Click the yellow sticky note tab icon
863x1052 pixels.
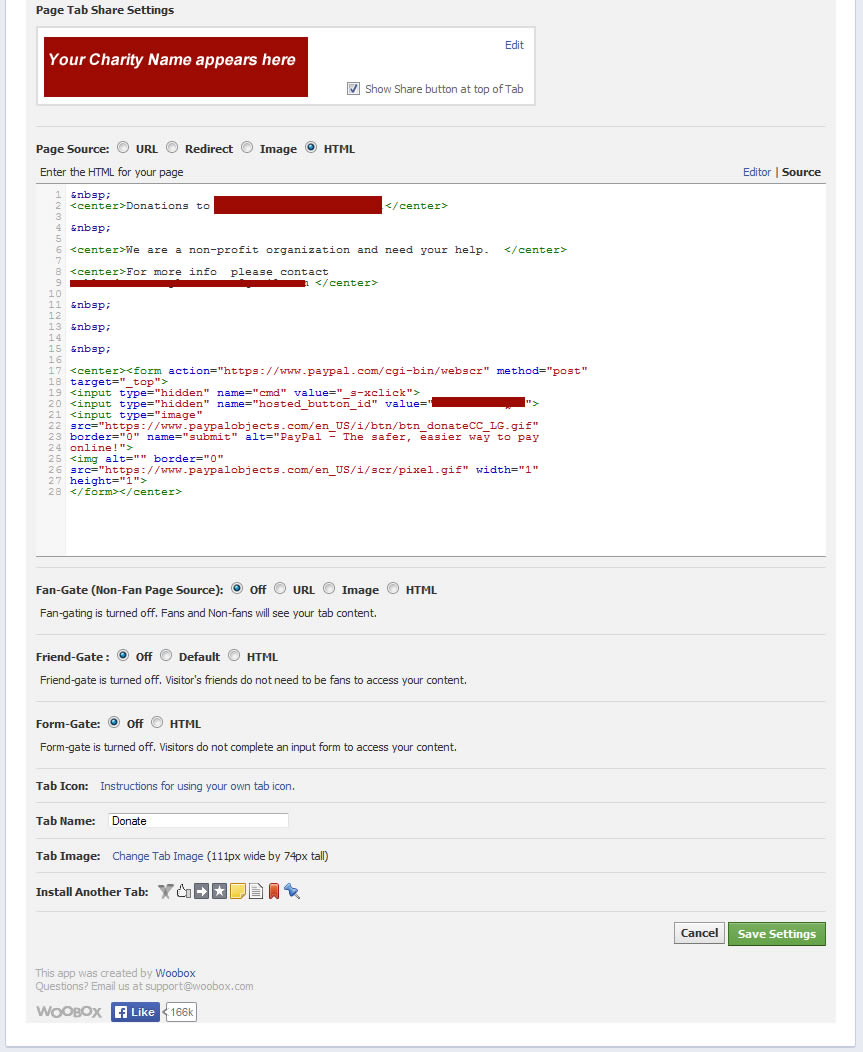click(237, 891)
